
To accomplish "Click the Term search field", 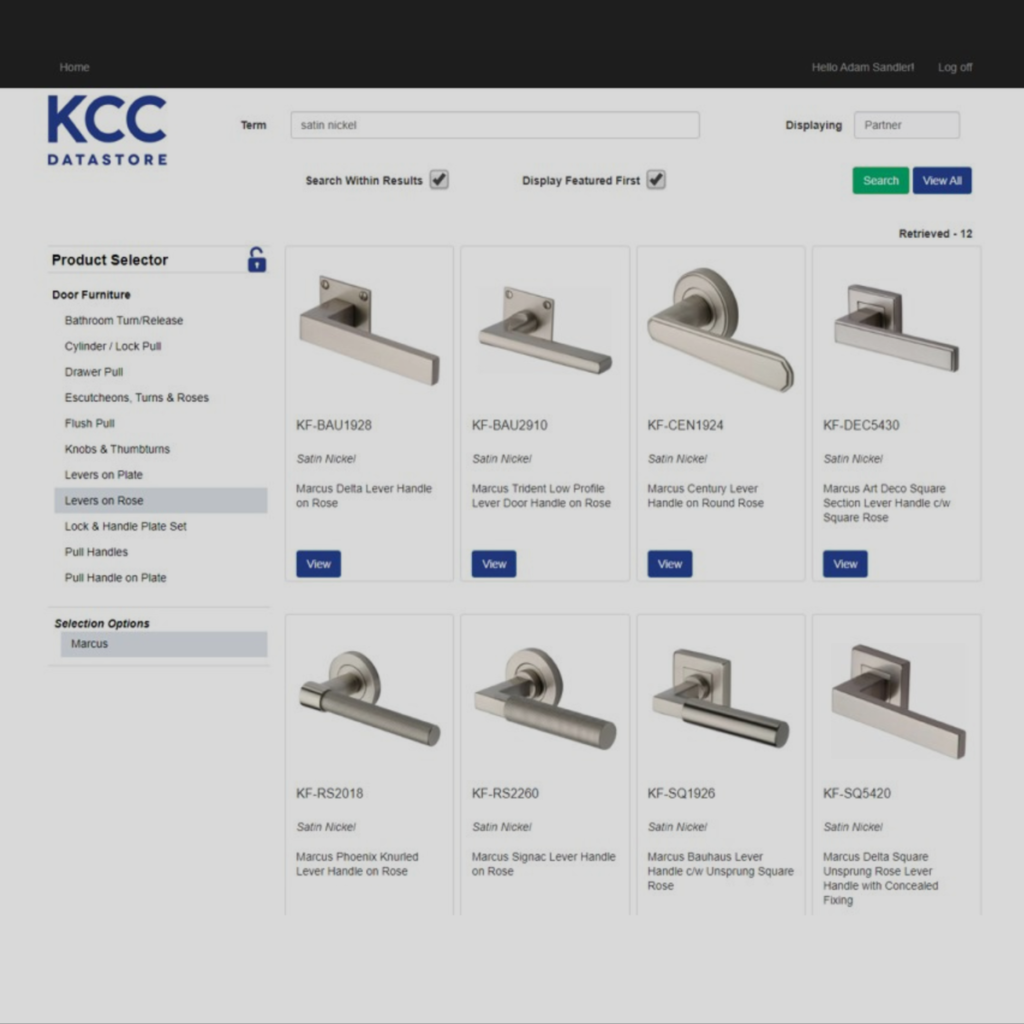I will point(495,125).
